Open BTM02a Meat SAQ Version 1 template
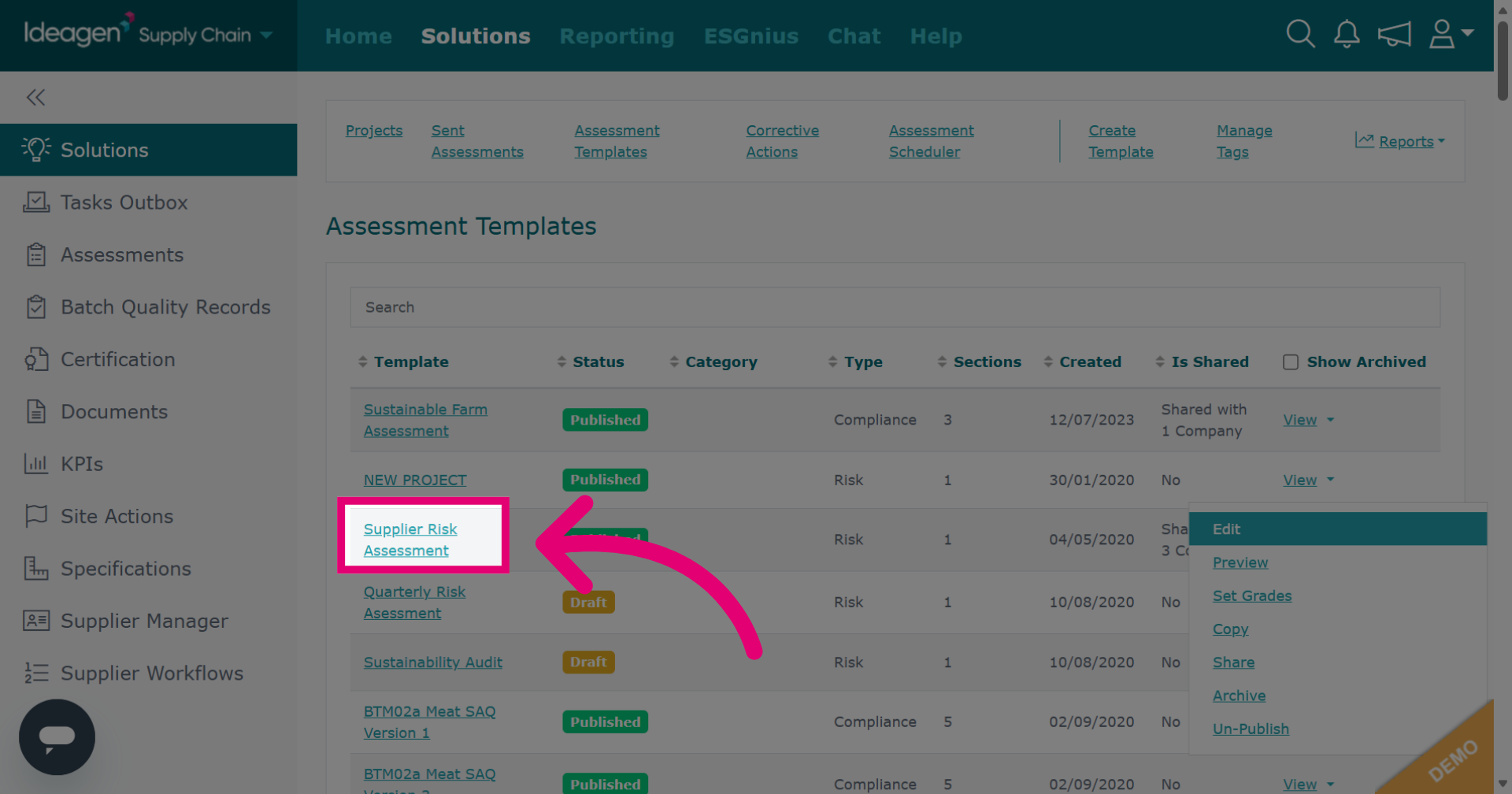The width and height of the screenshot is (1512, 794). [x=429, y=722]
